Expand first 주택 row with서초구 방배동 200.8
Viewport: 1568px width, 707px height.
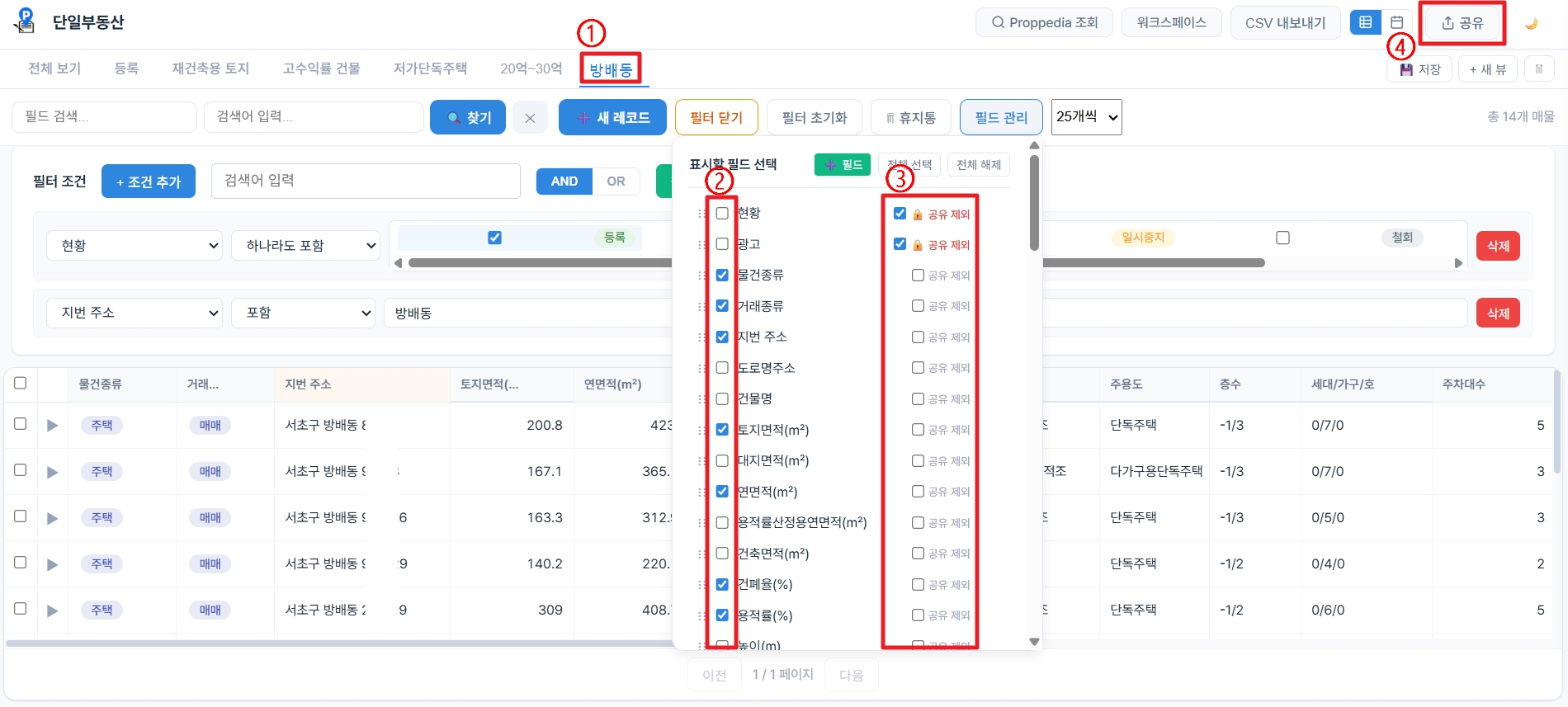pyautogui.click(x=52, y=426)
